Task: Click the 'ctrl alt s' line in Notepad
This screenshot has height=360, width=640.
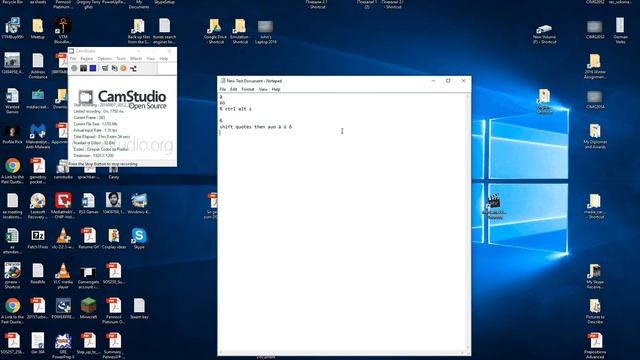Action: point(236,109)
